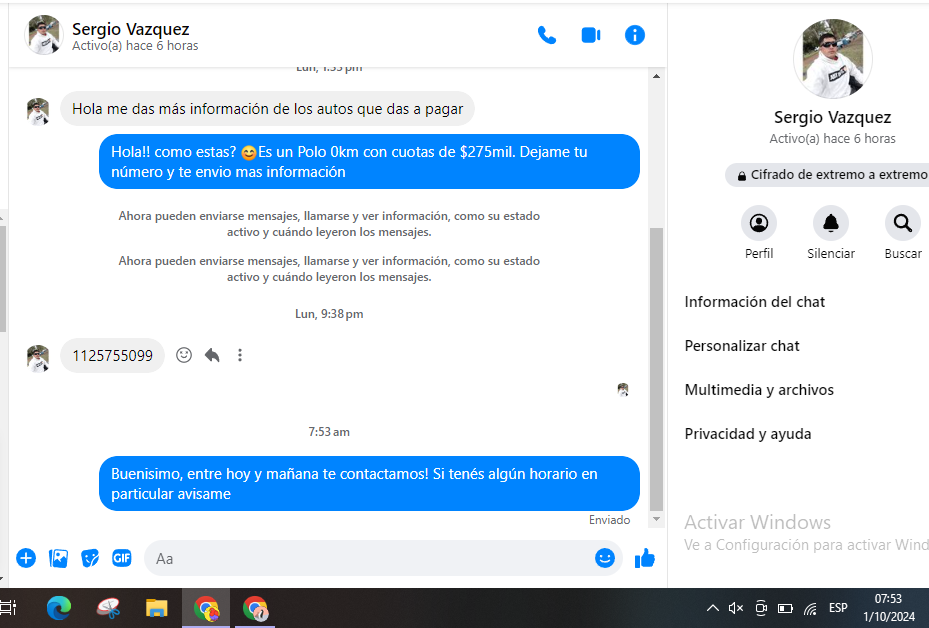Reply to the 1125755099 message

coord(212,355)
